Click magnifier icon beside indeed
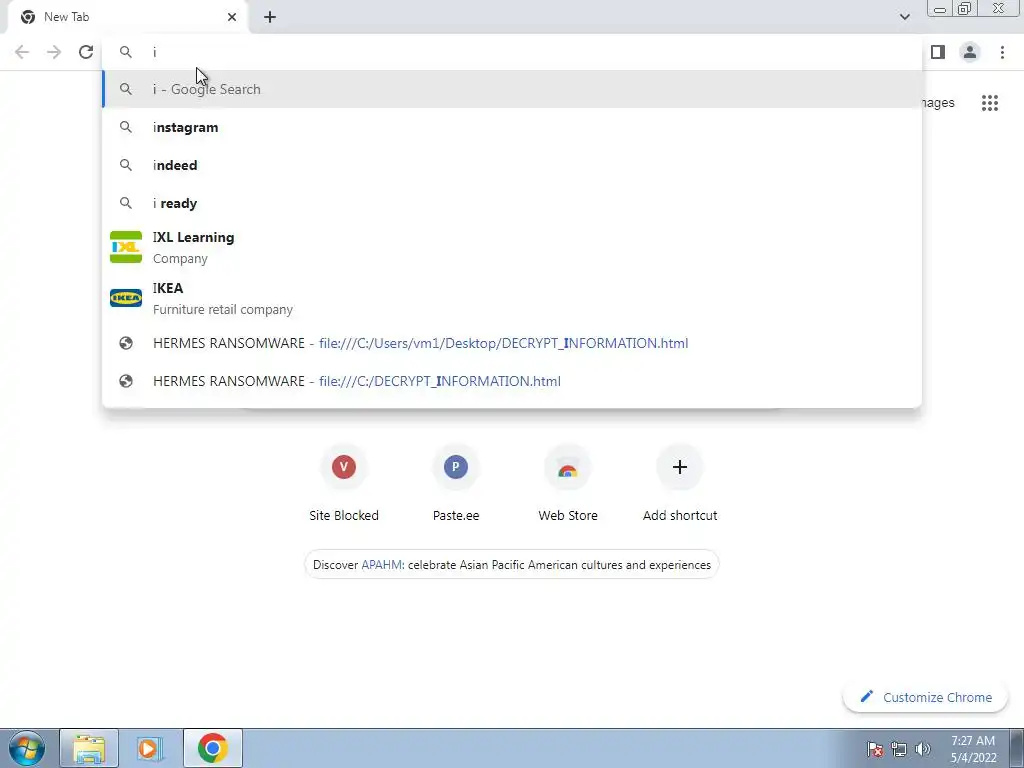The height and width of the screenshot is (768, 1024). [126, 165]
